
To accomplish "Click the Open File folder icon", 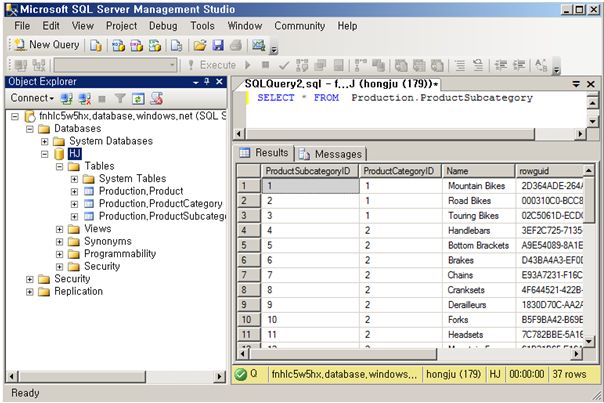I will [x=200, y=45].
